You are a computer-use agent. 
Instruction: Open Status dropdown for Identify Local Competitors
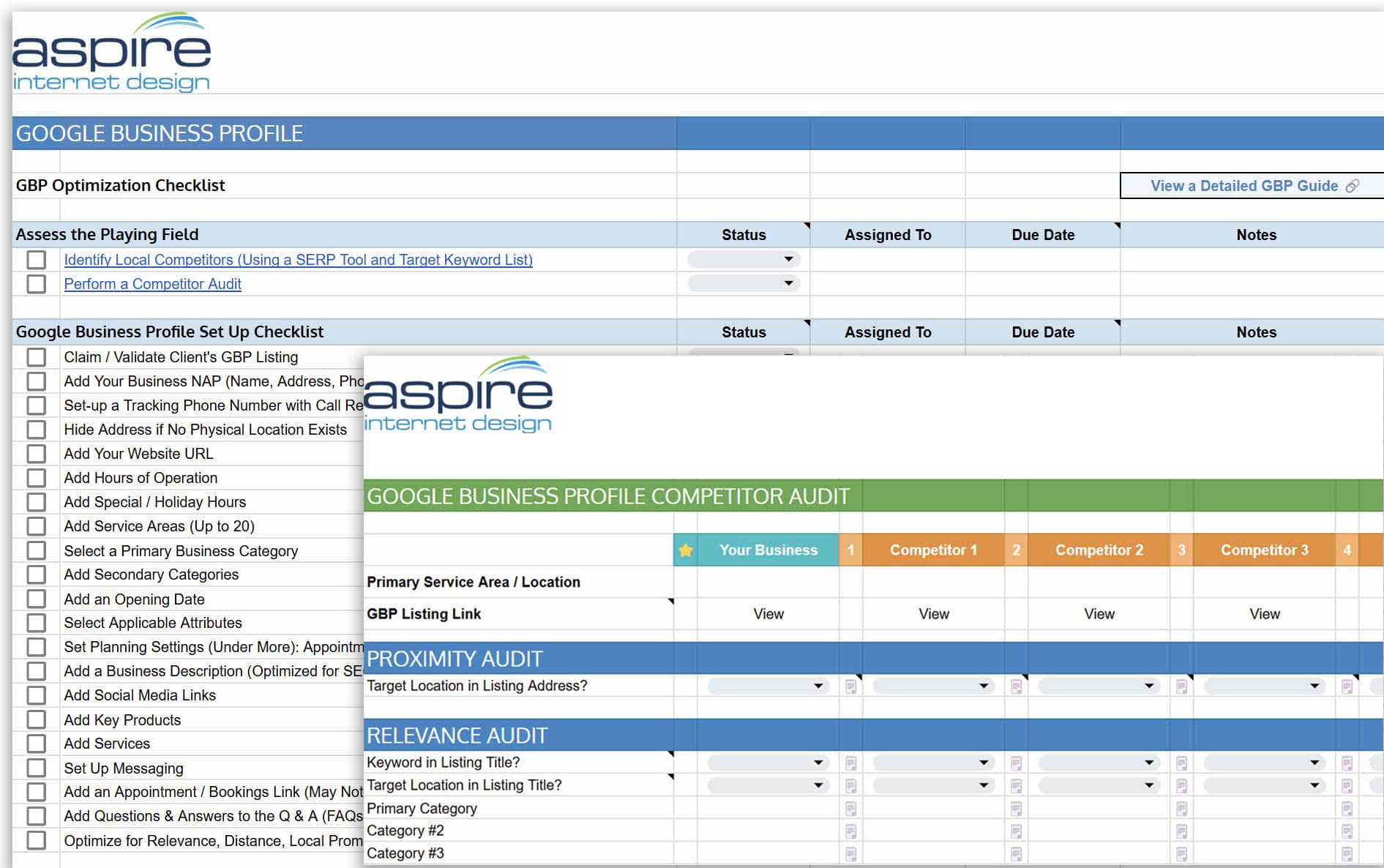coord(744,259)
